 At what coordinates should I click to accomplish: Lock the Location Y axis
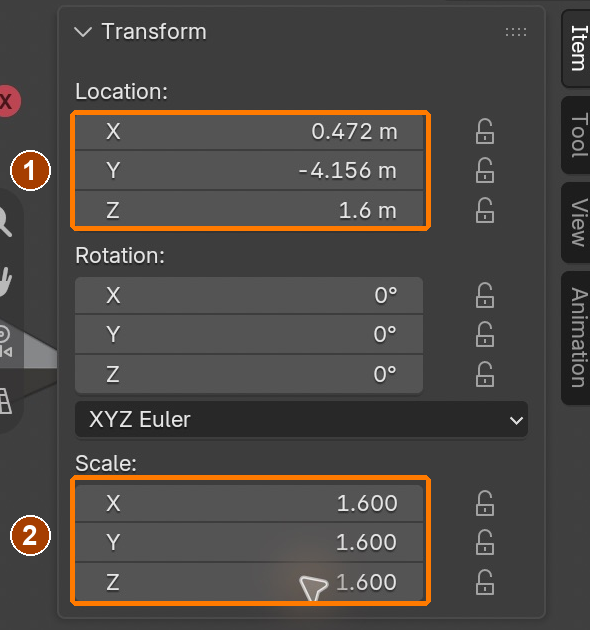tap(485, 171)
